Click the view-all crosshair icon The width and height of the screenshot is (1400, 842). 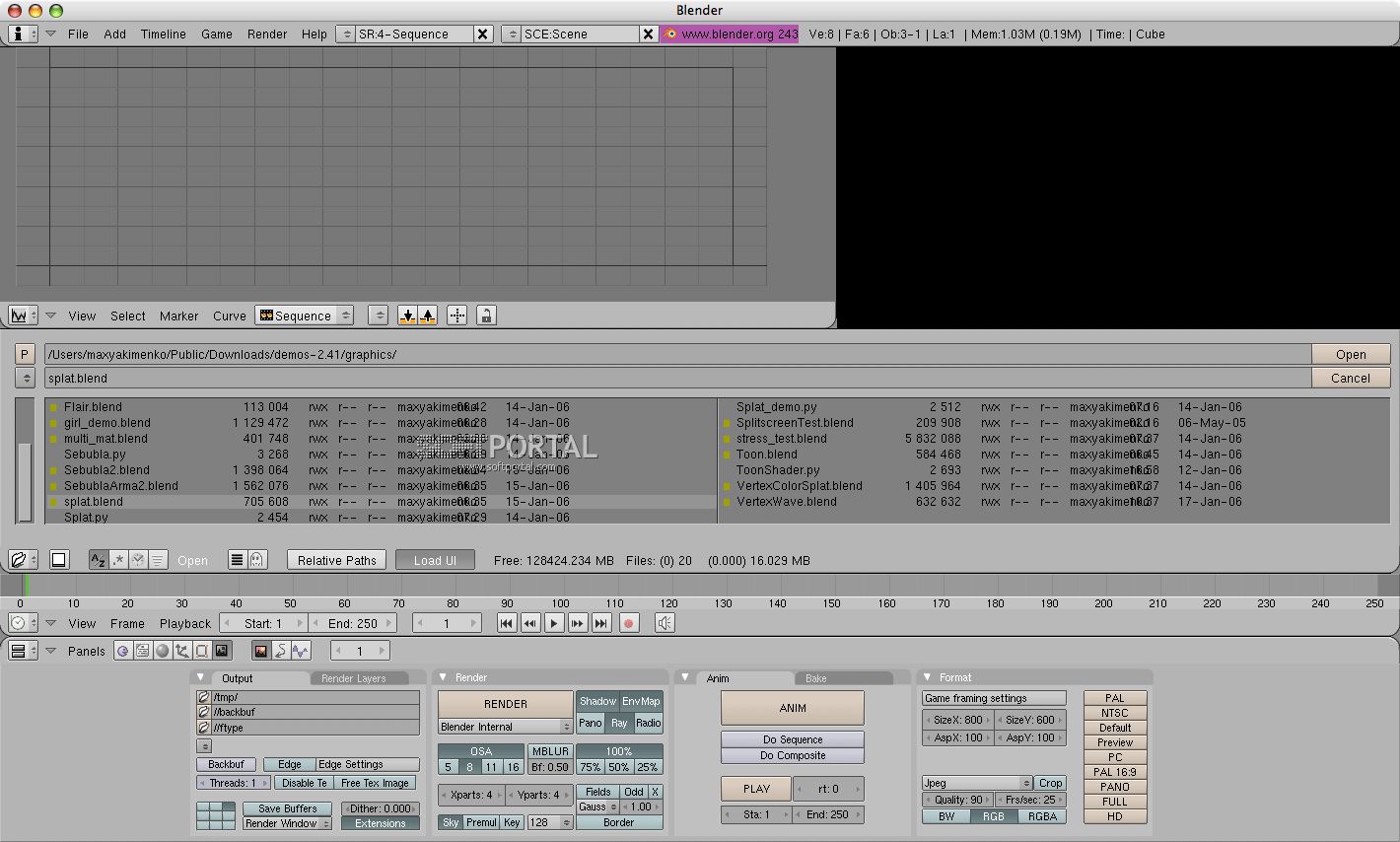pyautogui.click(x=457, y=316)
